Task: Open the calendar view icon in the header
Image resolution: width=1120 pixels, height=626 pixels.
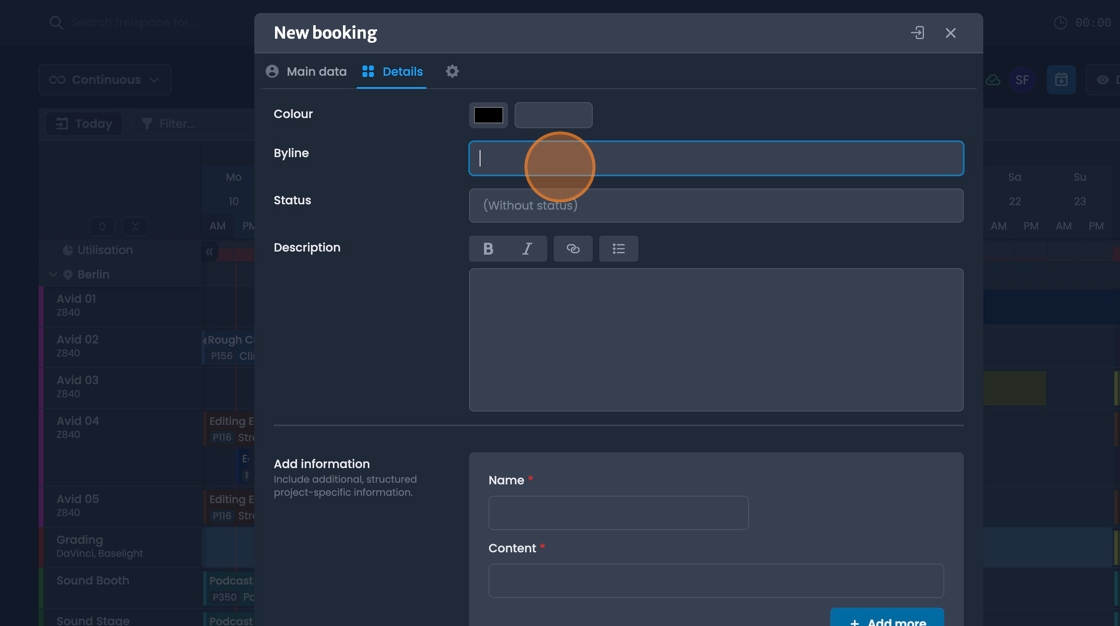Action: click(x=1061, y=79)
